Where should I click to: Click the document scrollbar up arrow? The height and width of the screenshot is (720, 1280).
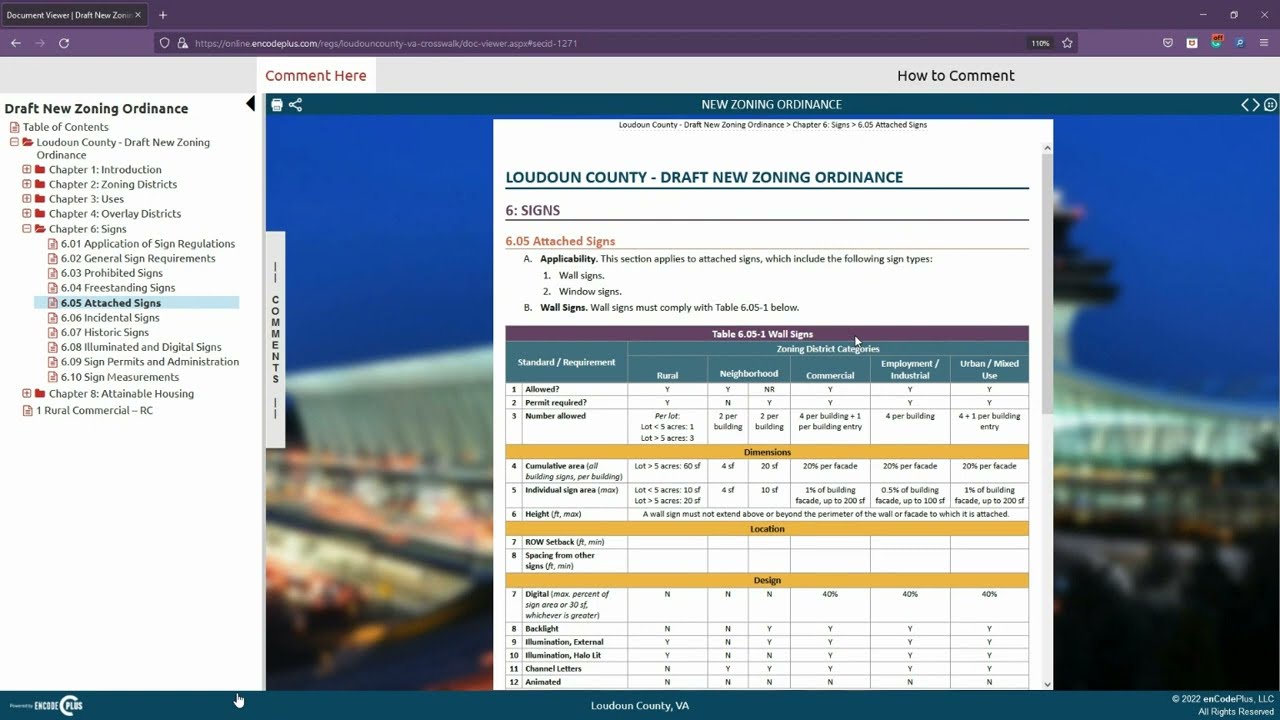pos(1047,148)
